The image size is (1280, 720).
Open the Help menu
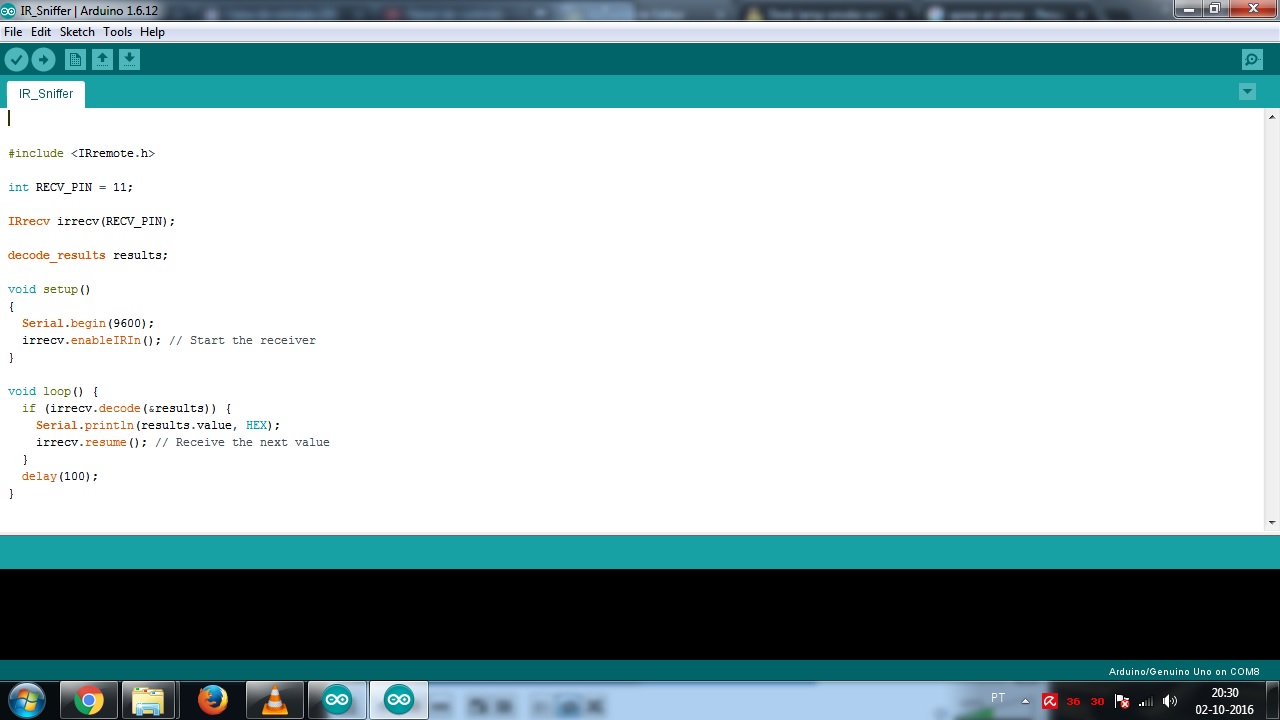tap(152, 32)
